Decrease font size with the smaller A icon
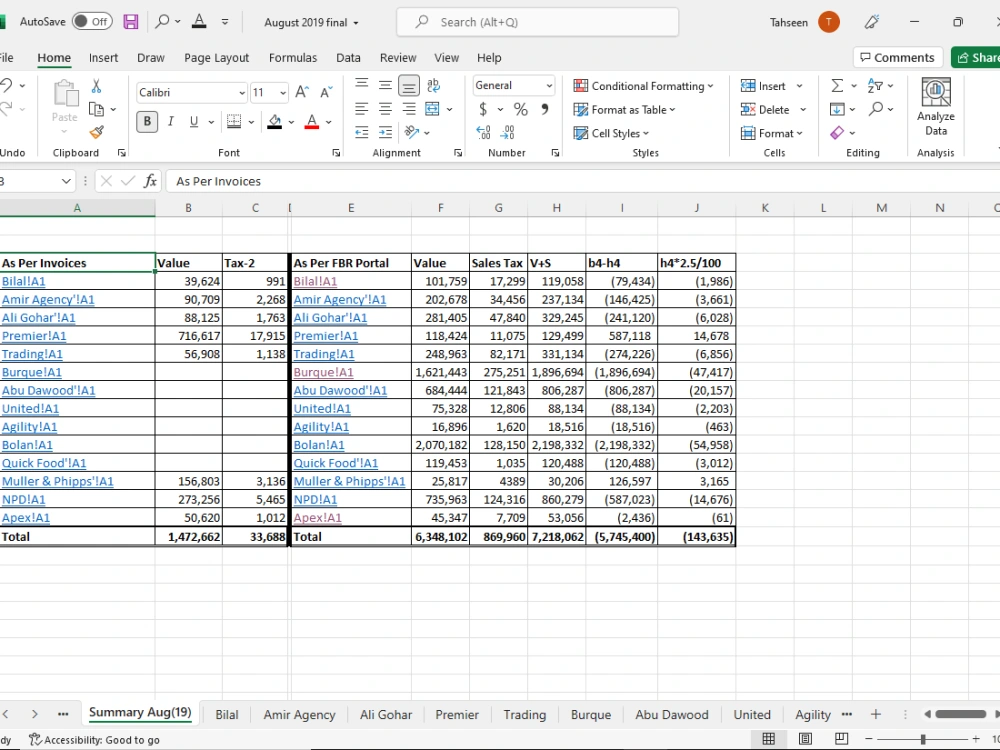Viewport: 1000px width, 750px height. point(326,92)
